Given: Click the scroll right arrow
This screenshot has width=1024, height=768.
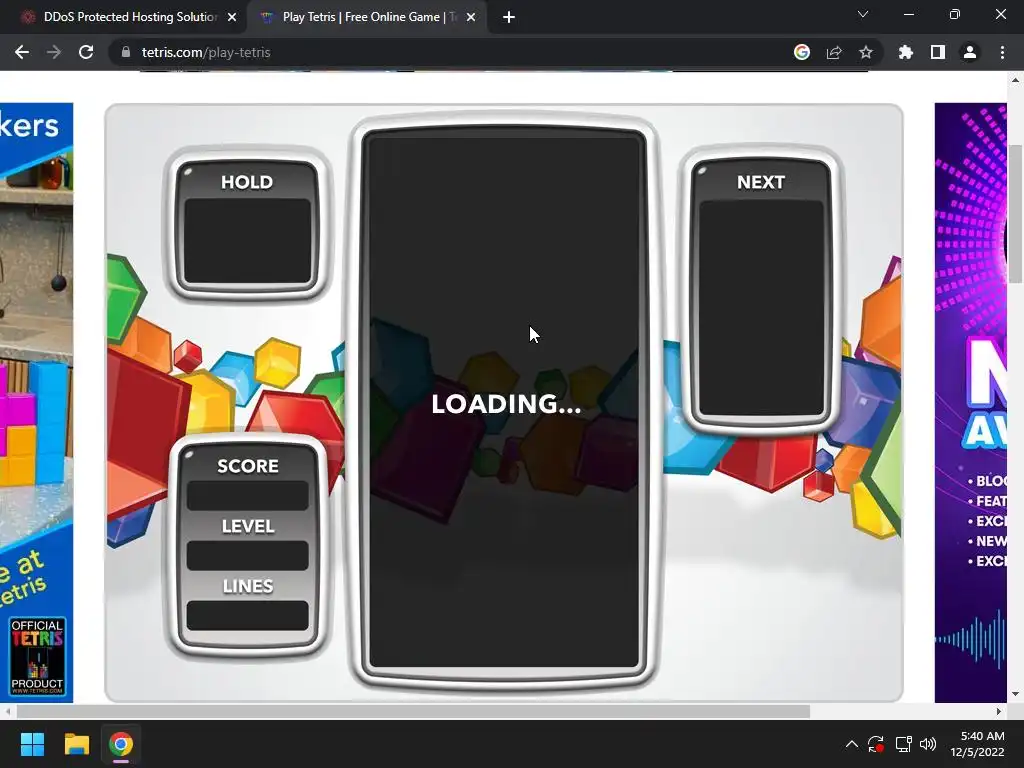Looking at the screenshot, I should (x=999, y=711).
